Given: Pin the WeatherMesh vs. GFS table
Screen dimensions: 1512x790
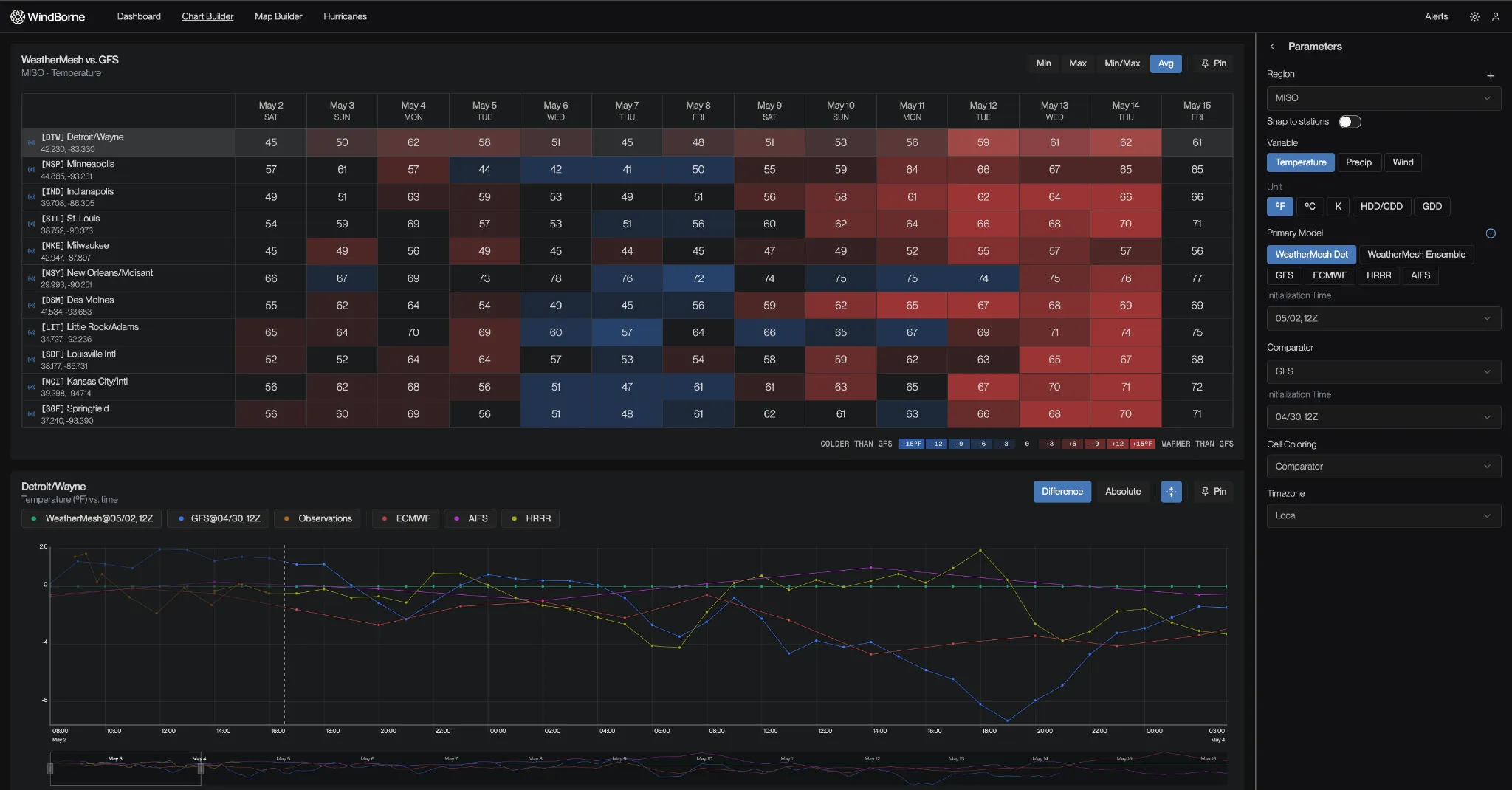Looking at the screenshot, I should 1213,63.
